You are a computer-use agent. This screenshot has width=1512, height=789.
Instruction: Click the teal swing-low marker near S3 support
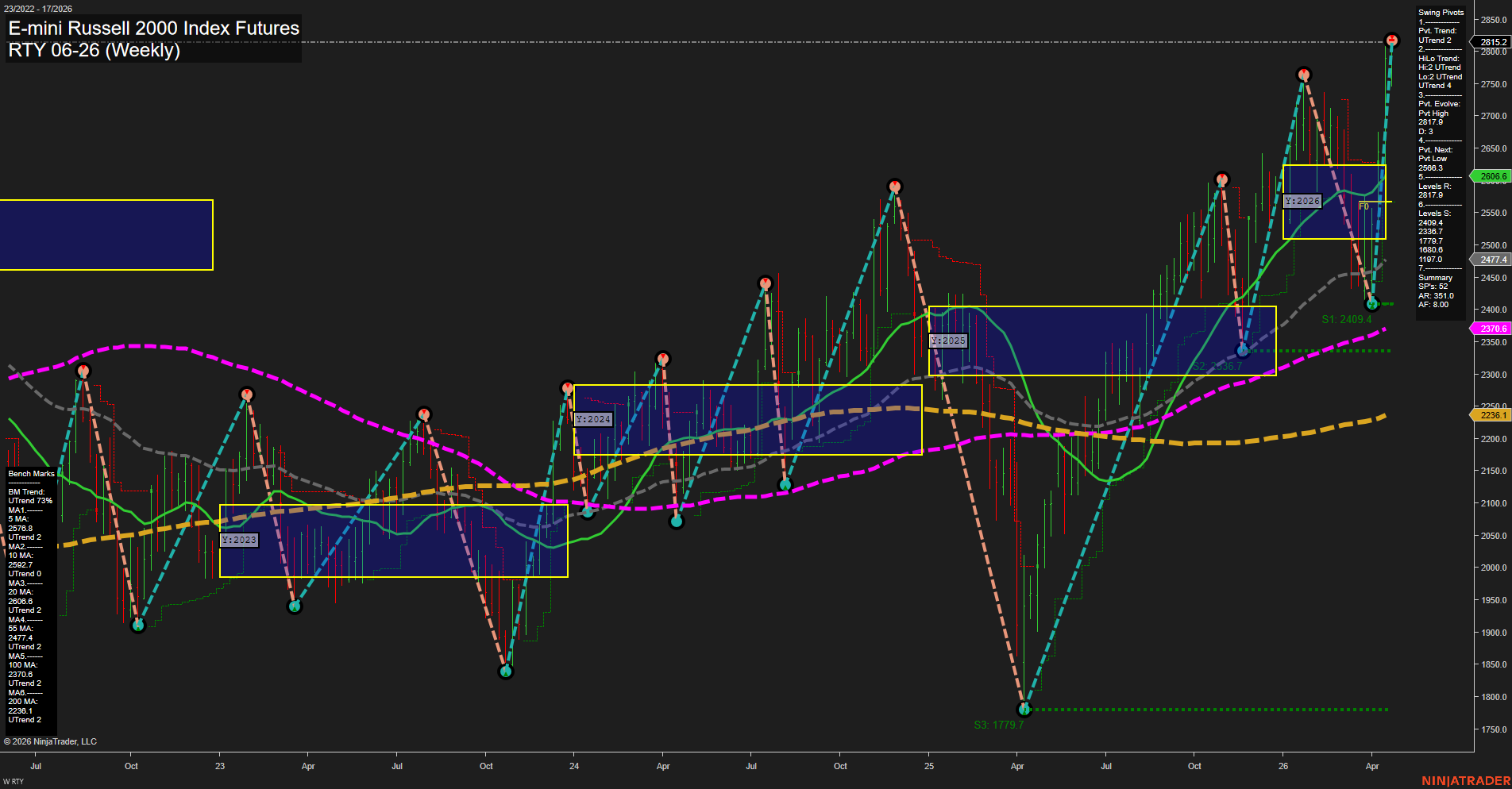1024,709
